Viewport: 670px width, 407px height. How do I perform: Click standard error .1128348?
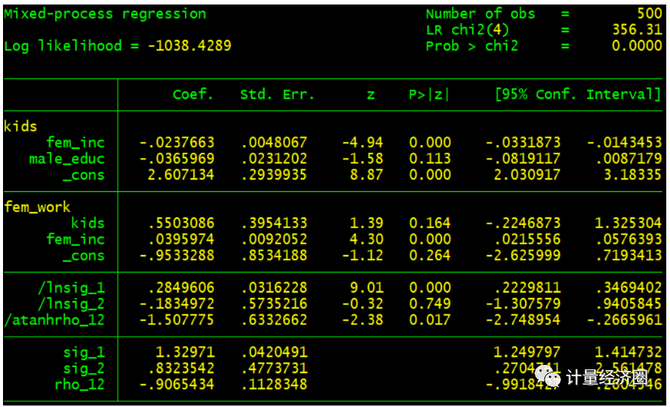[274, 385]
